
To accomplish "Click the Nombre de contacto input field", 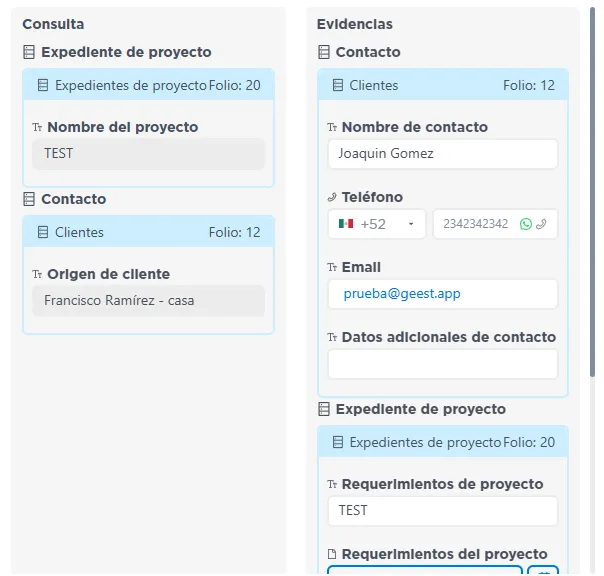I will [x=442, y=154].
